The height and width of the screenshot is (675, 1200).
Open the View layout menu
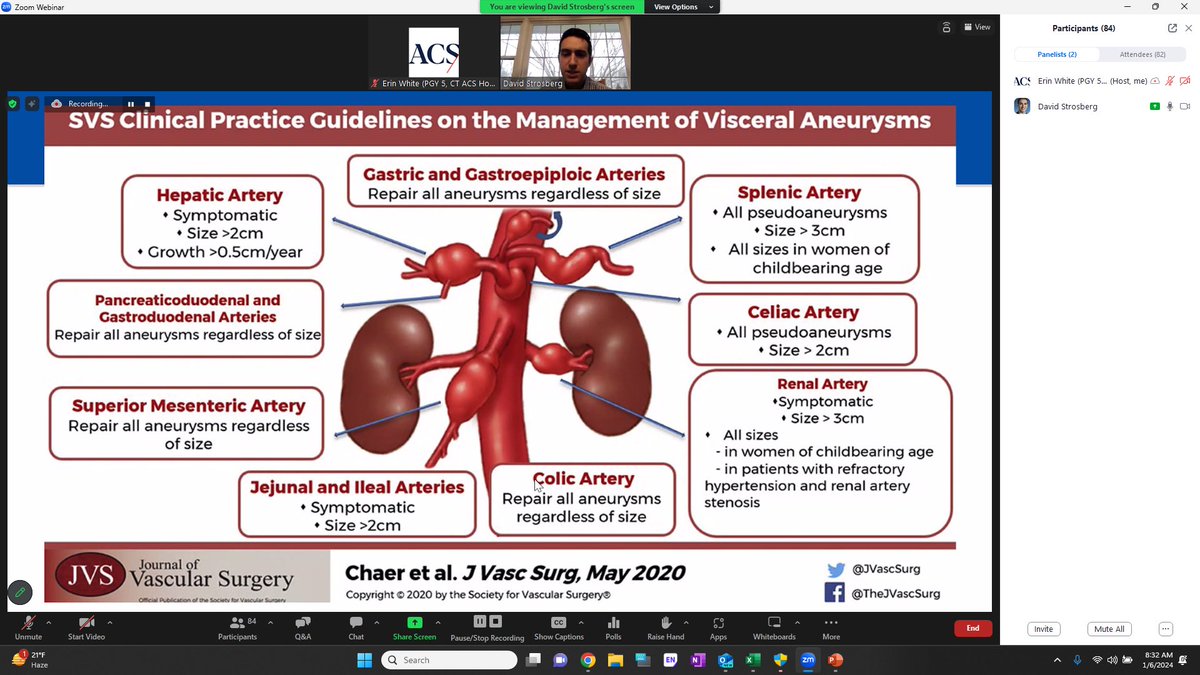point(976,27)
